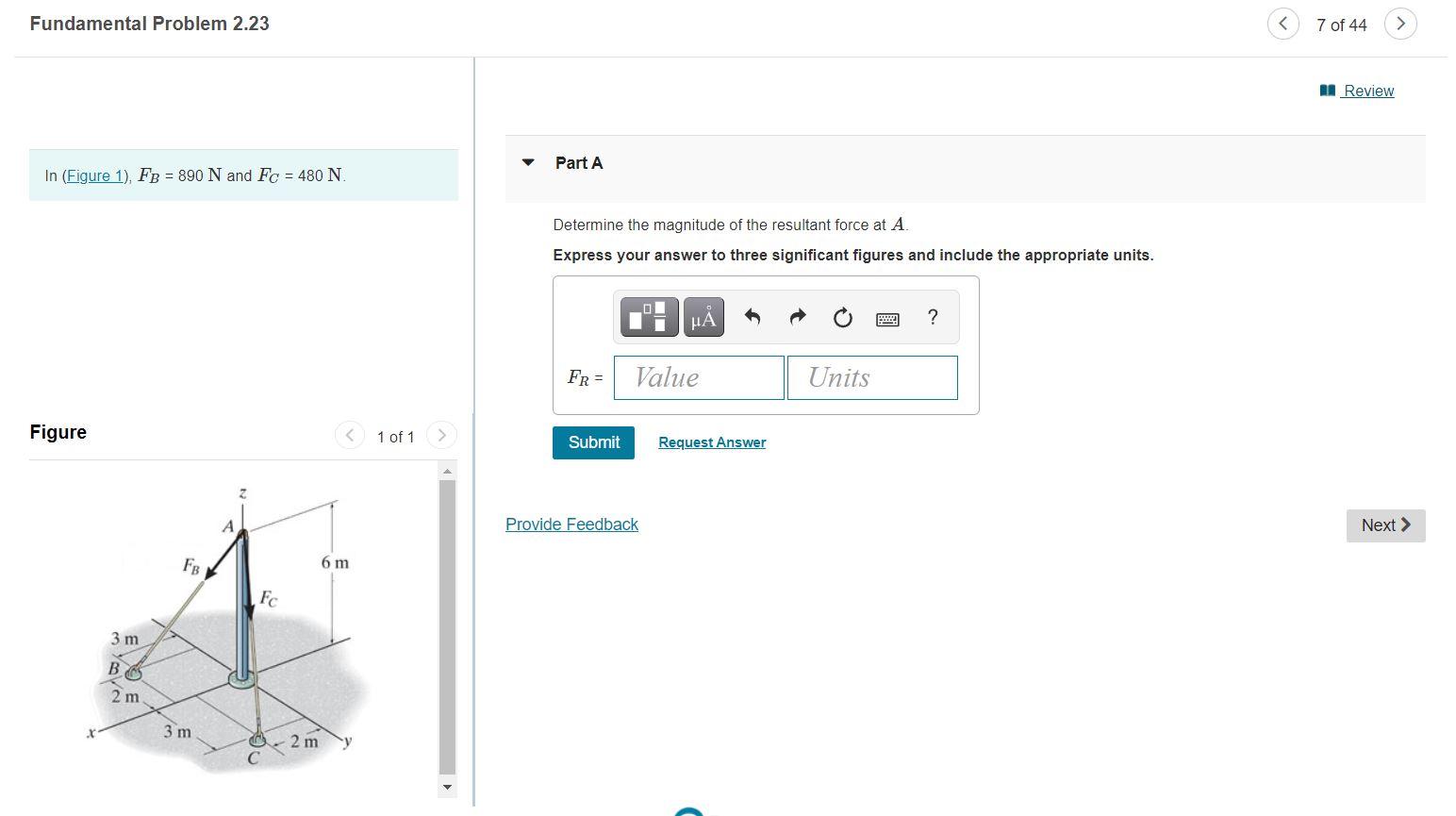Redo input in answer box
This screenshot has width=1456, height=816.
(798, 317)
